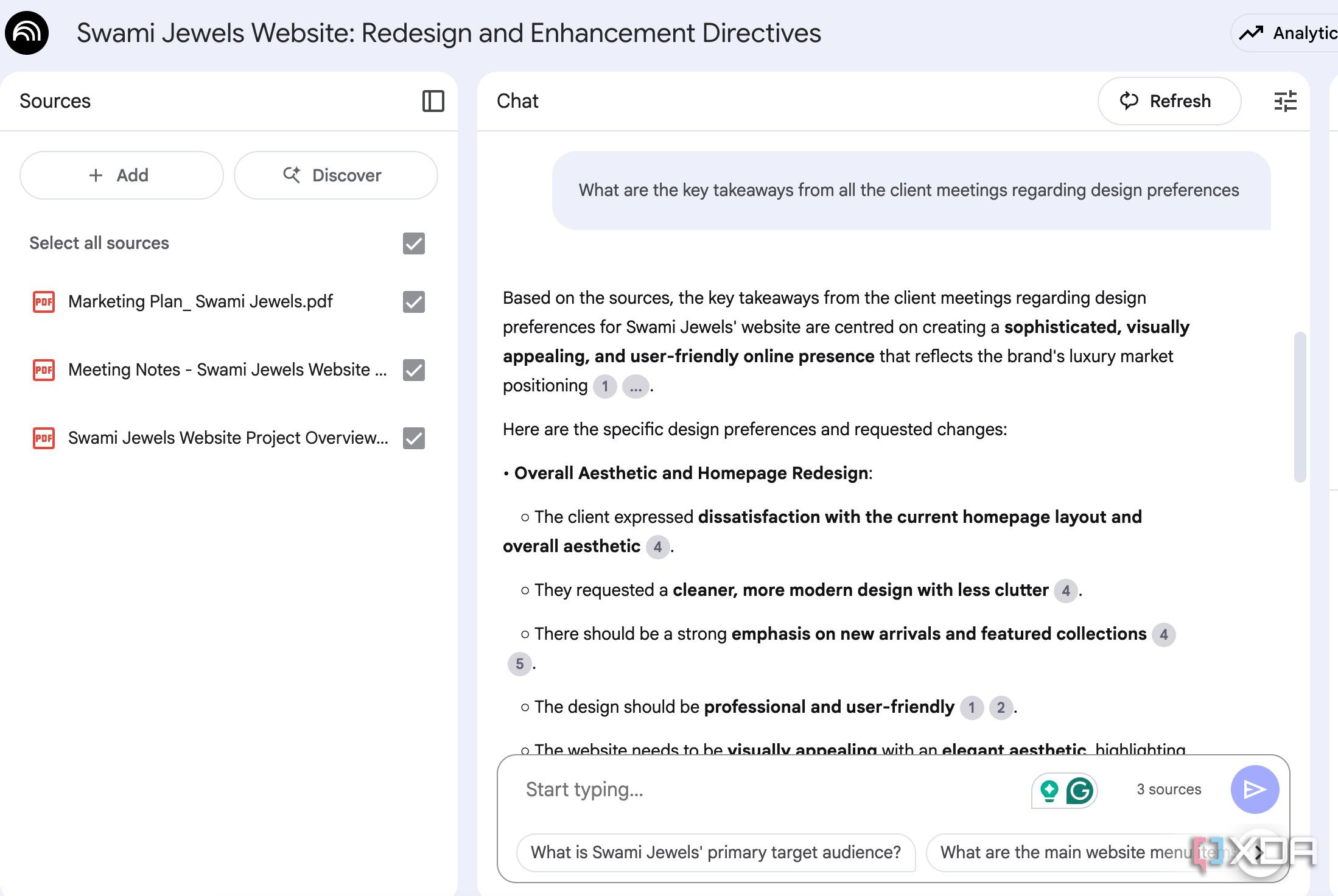Click the Grammarly icon in chat box
The image size is (1338, 896).
tap(1079, 791)
